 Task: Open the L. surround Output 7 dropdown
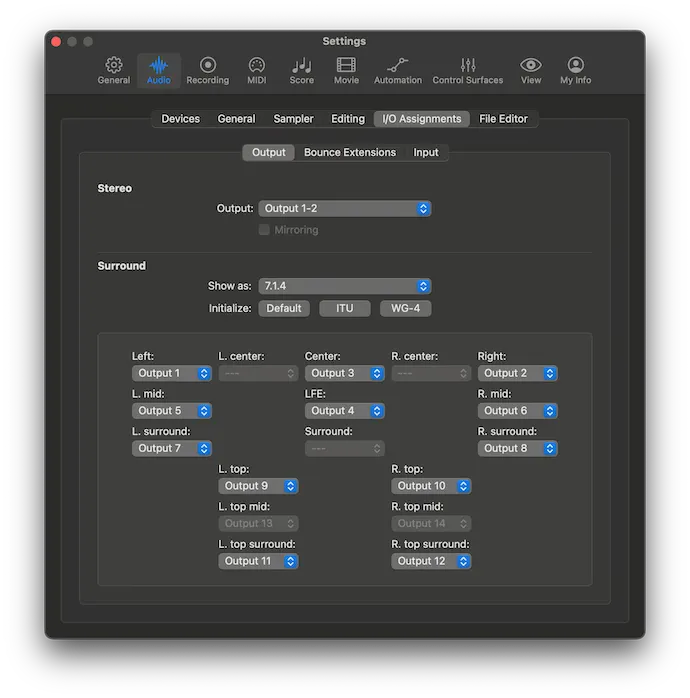171,448
